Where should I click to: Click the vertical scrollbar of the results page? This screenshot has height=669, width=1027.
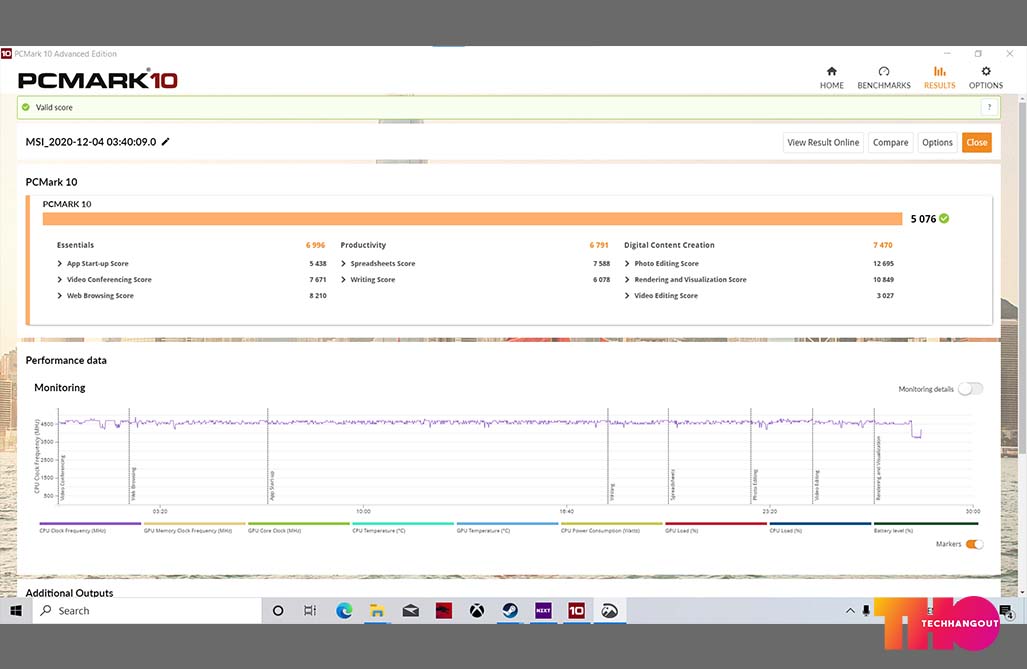coord(1022,278)
